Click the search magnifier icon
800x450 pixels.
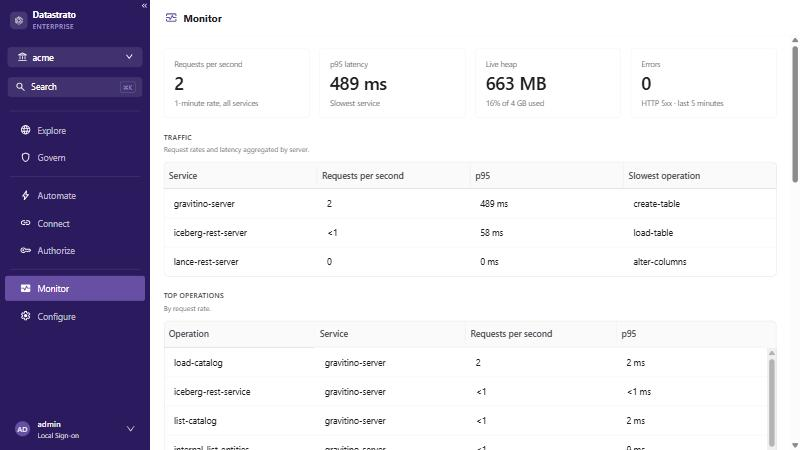[20, 87]
